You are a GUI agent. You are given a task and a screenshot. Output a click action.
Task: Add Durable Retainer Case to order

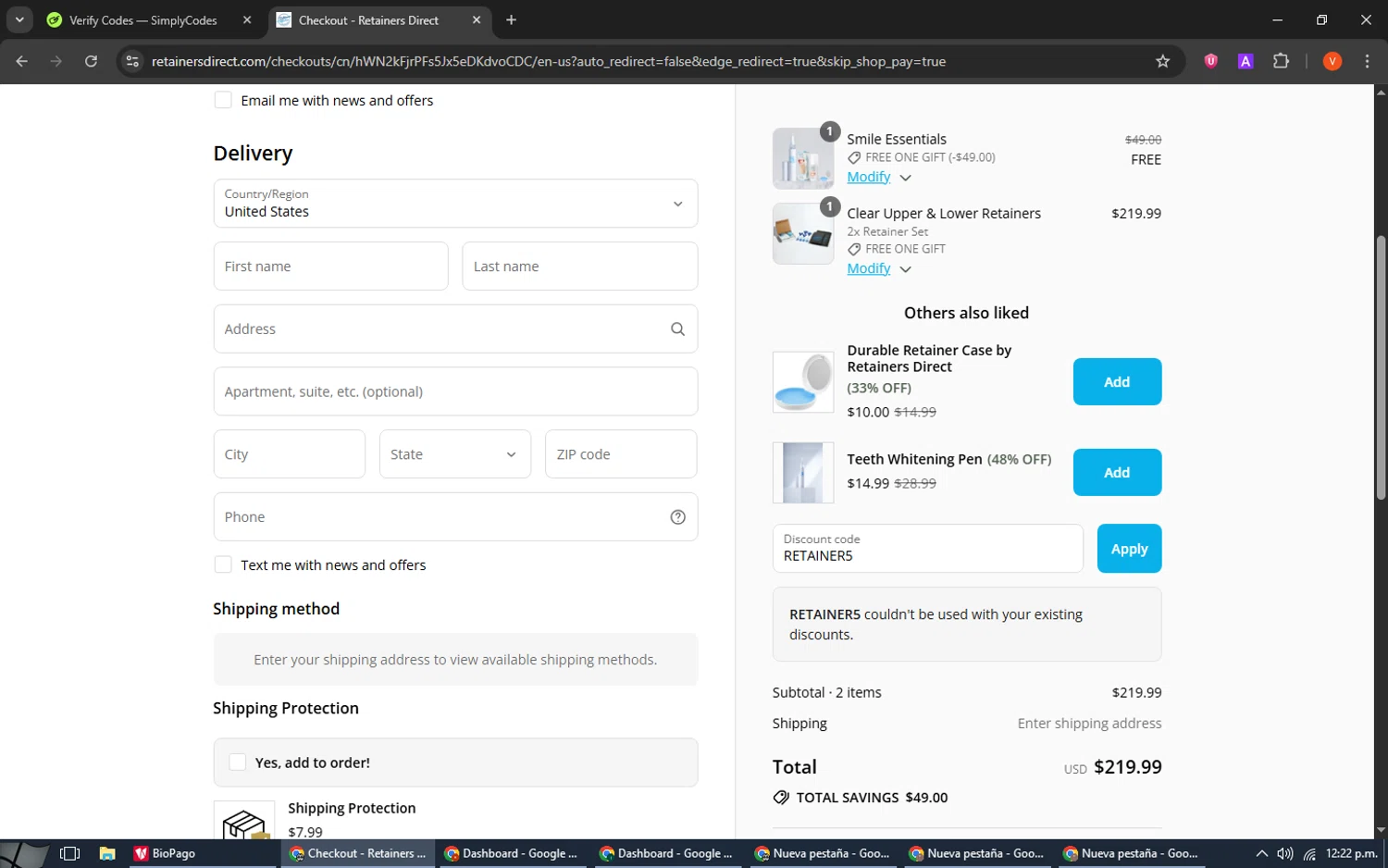(x=1117, y=381)
